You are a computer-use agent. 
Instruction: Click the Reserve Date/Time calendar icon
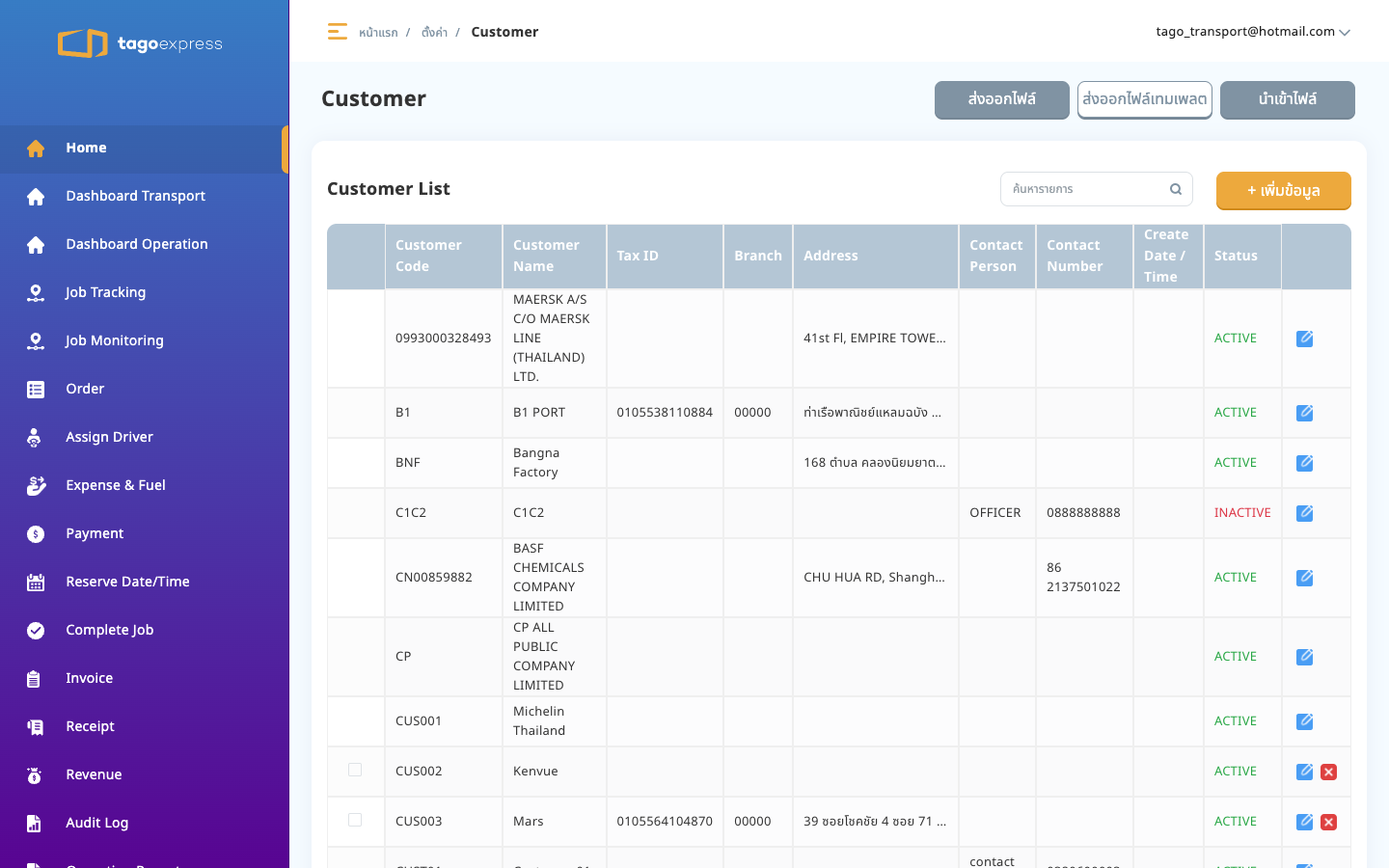click(36, 583)
